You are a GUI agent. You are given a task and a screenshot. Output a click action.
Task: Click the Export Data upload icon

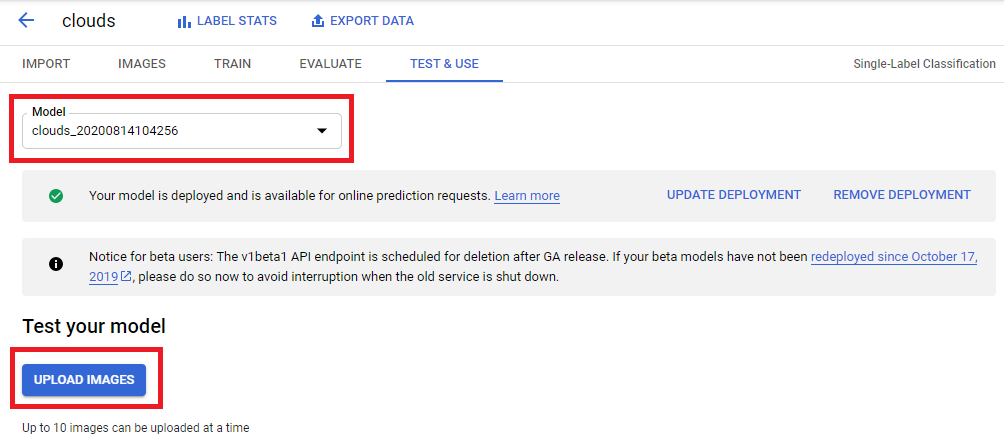318,21
